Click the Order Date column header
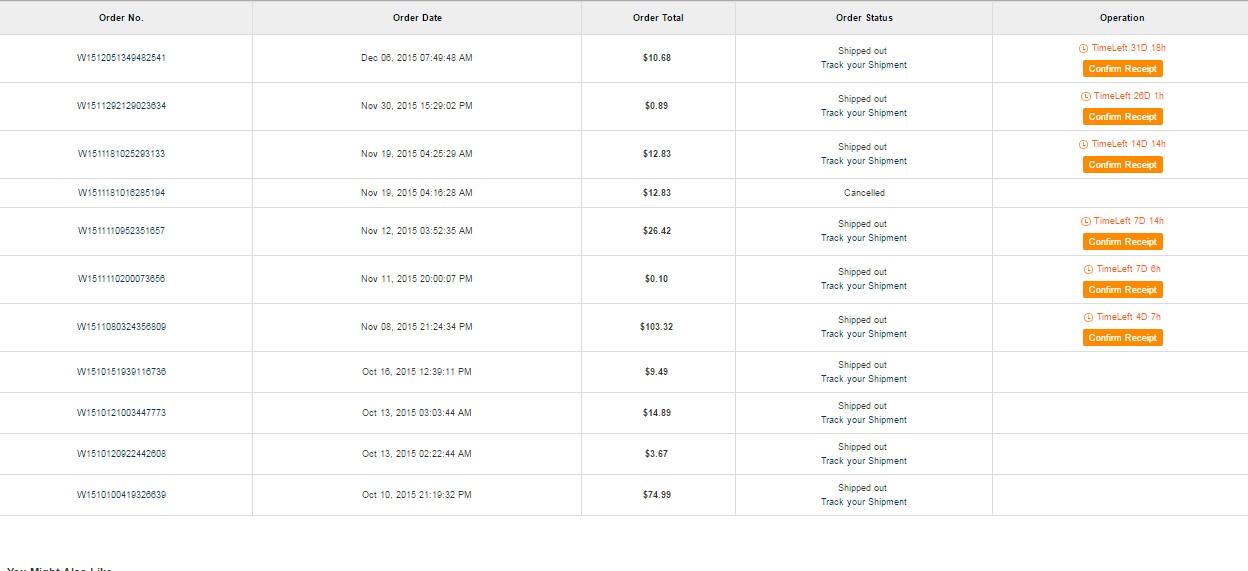The width and height of the screenshot is (1248, 571). point(417,18)
